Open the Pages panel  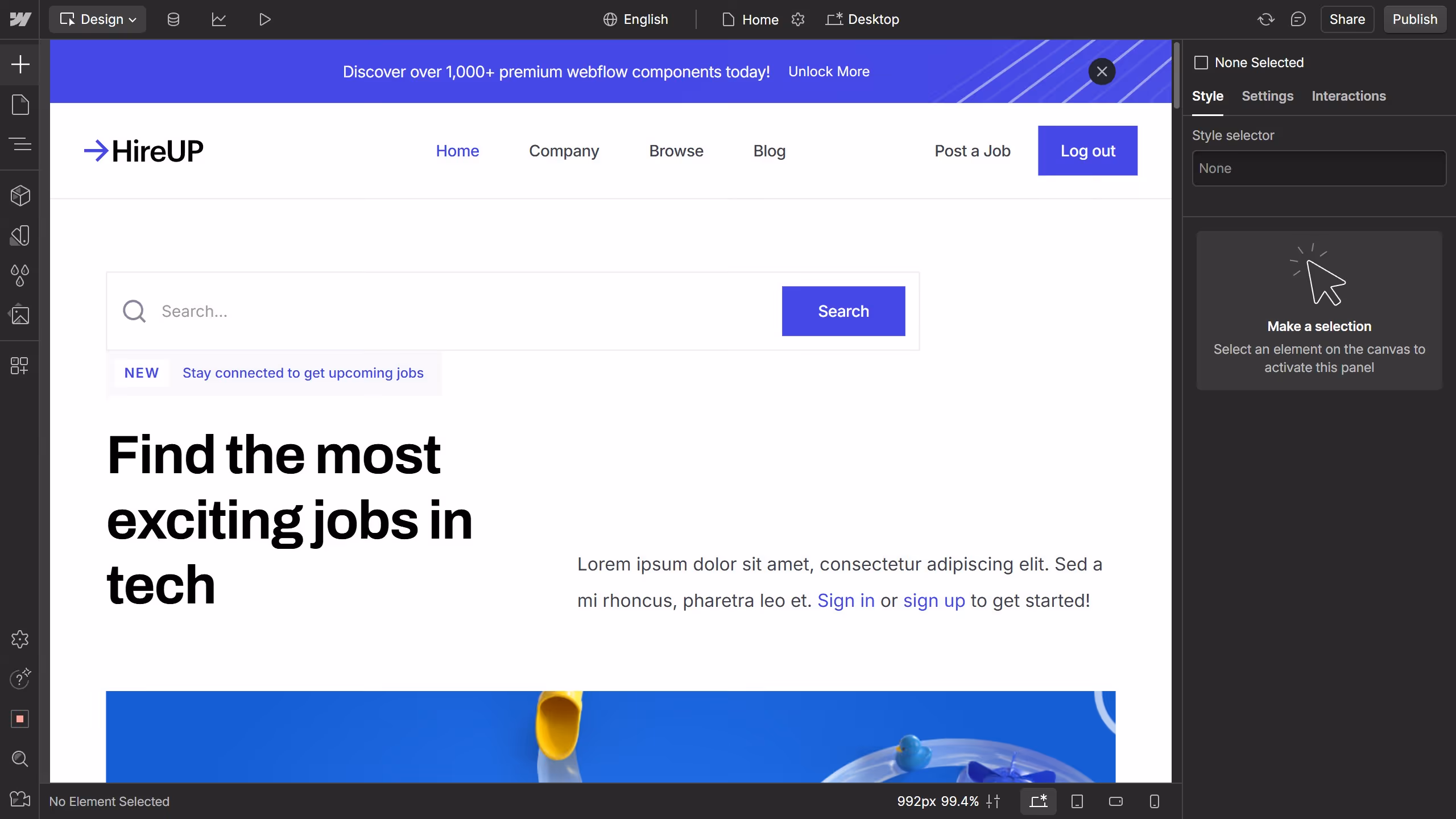coord(20,105)
